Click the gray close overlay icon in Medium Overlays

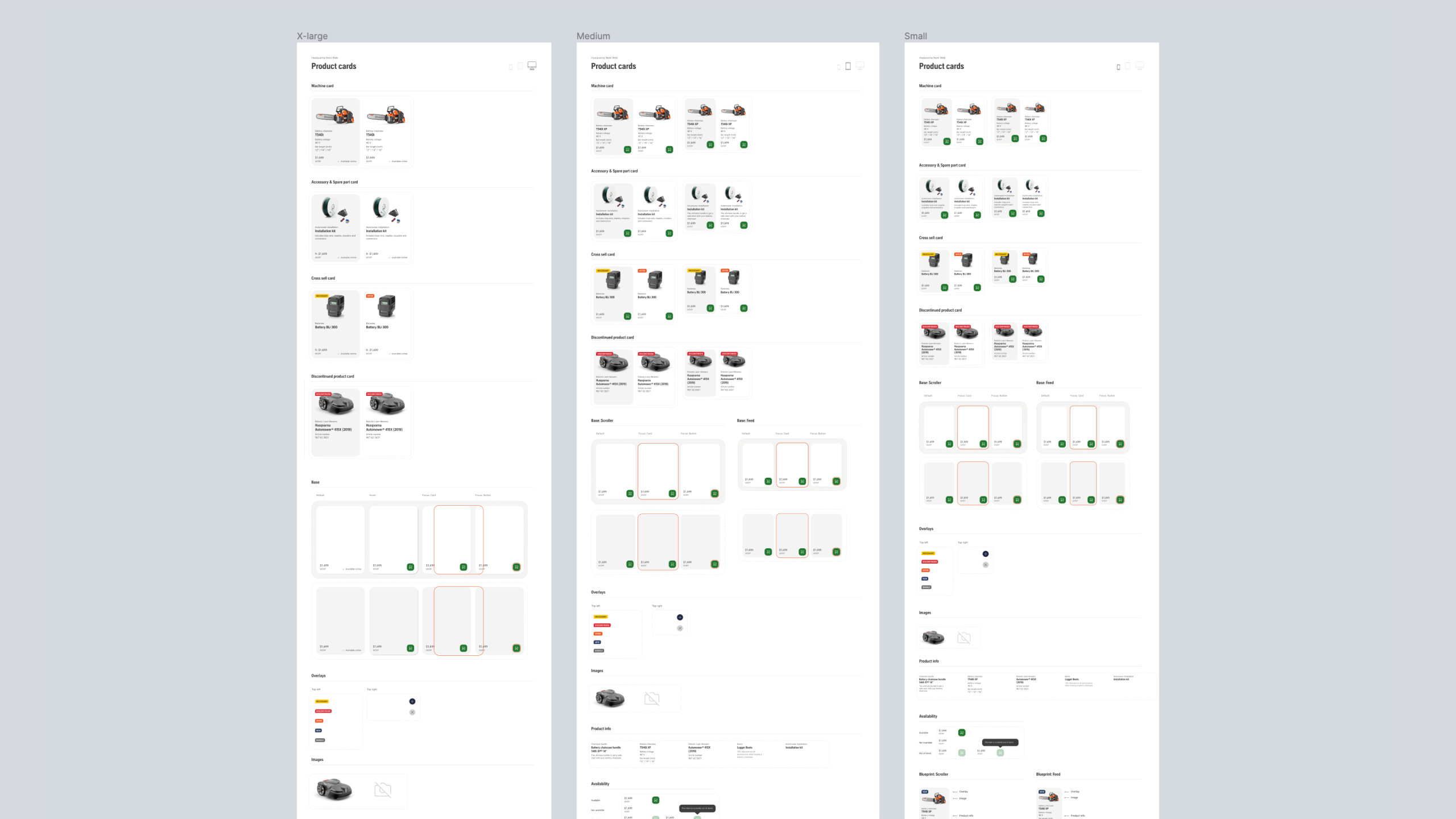click(680, 628)
